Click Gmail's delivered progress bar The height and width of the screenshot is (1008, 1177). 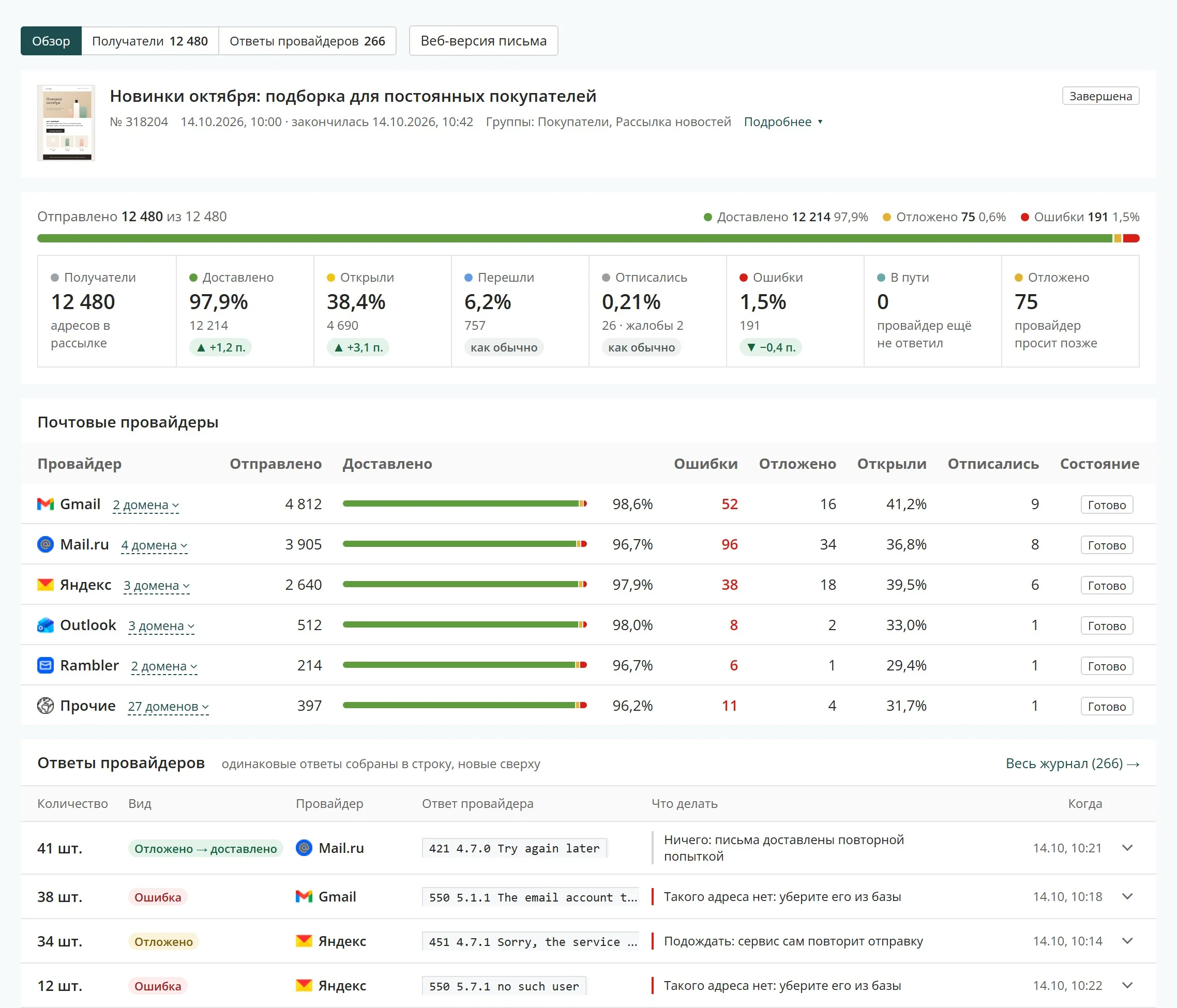465,503
